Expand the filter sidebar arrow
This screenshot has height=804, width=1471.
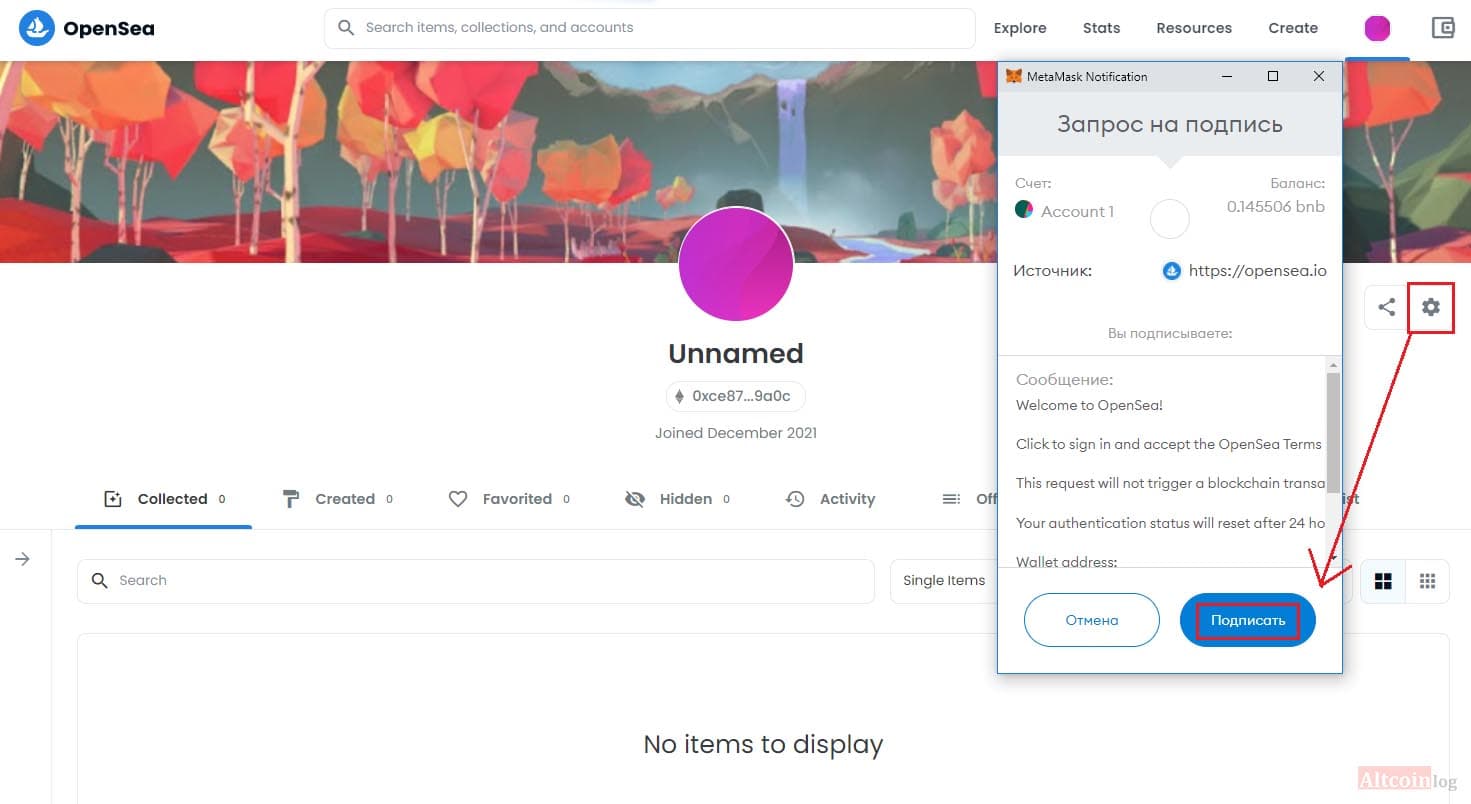tap(23, 559)
